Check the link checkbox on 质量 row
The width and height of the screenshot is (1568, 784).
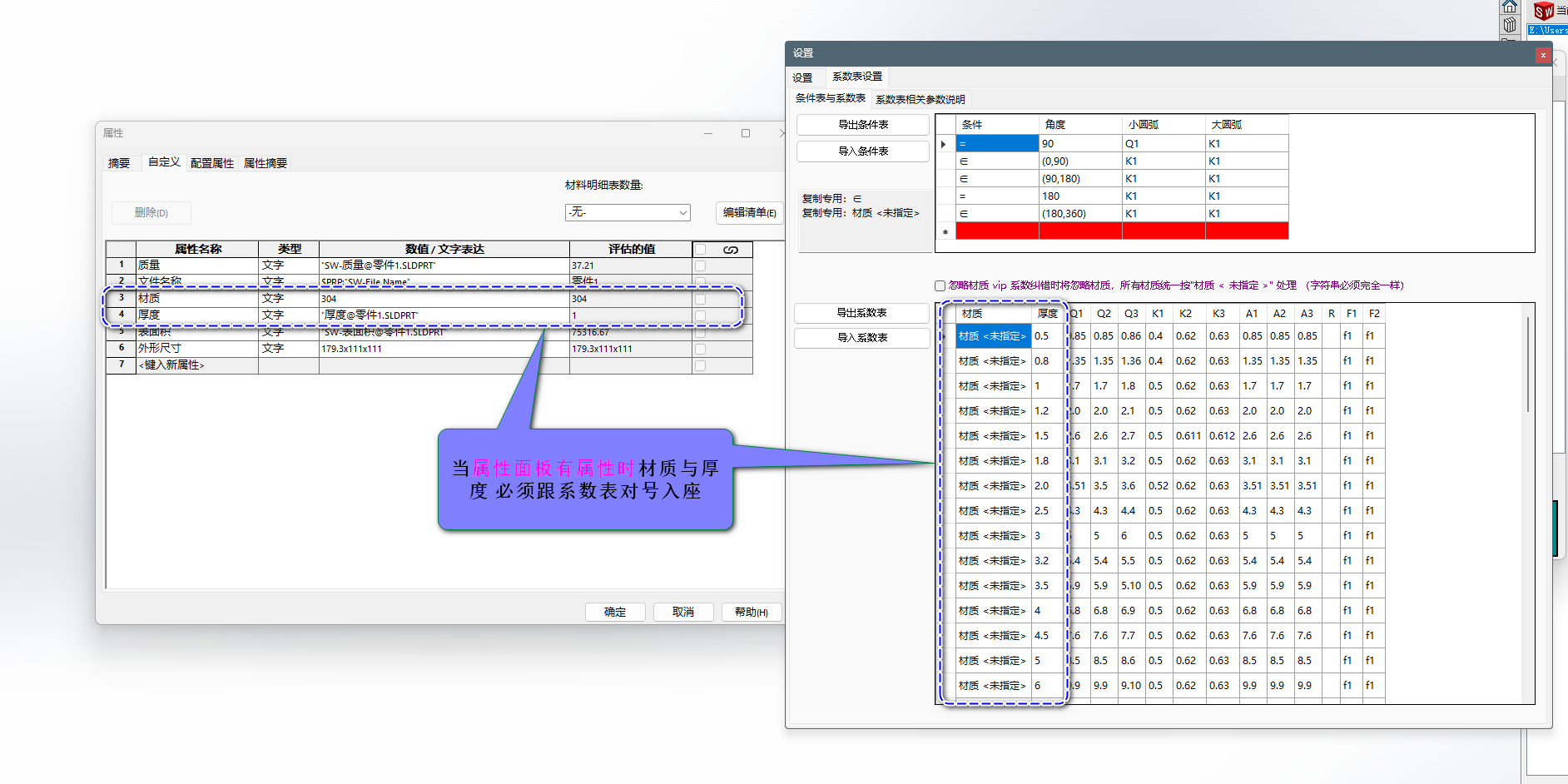[x=702, y=265]
